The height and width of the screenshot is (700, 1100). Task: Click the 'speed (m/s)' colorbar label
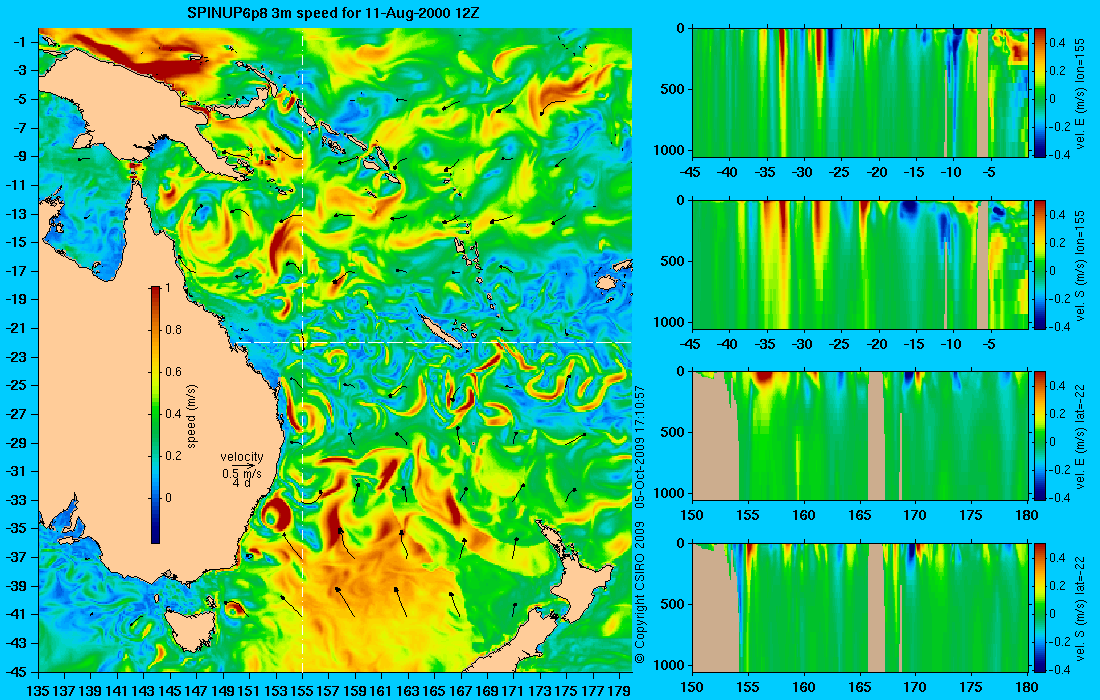(x=192, y=416)
